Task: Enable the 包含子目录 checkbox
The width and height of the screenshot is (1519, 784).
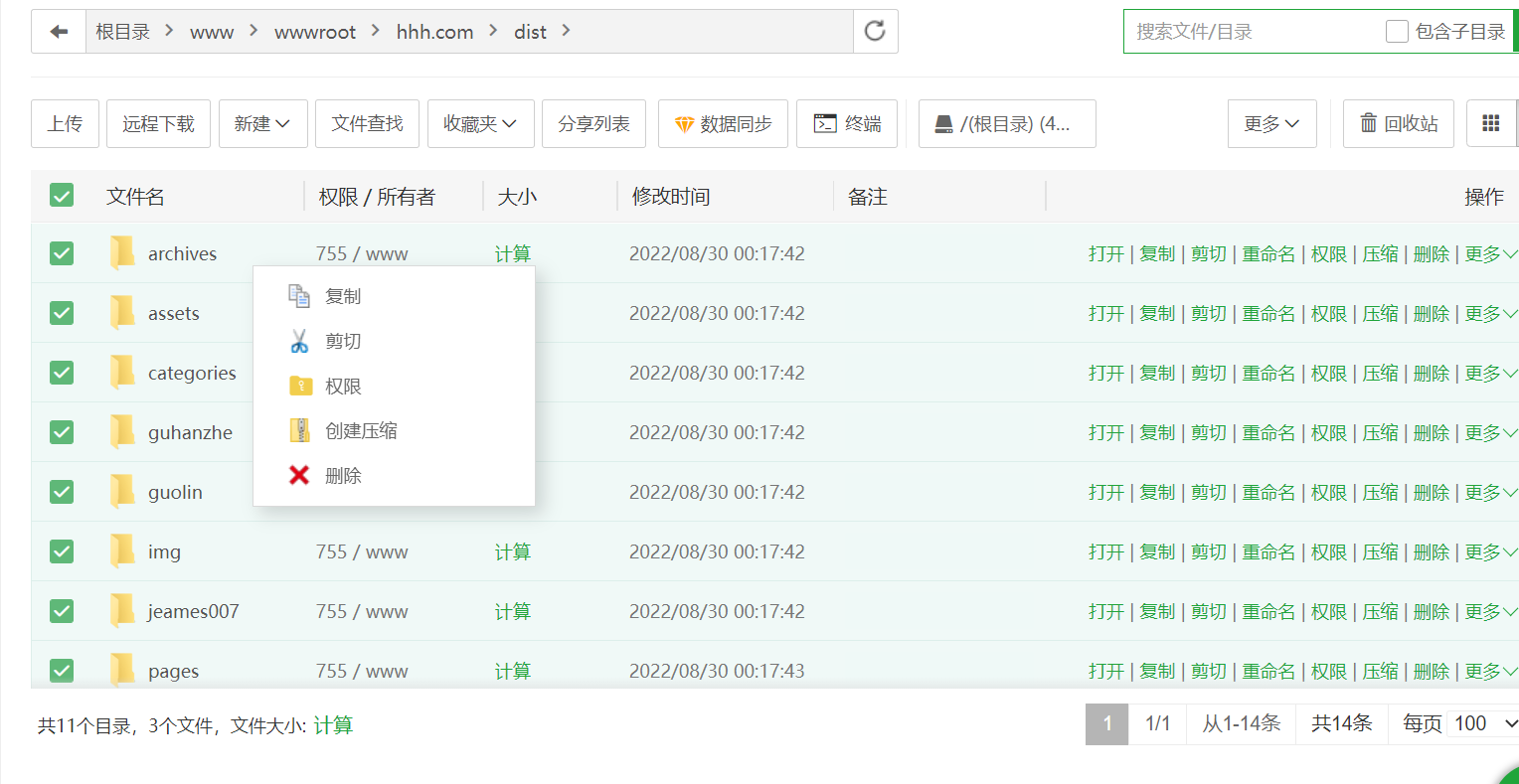Action: (x=1397, y=32)
